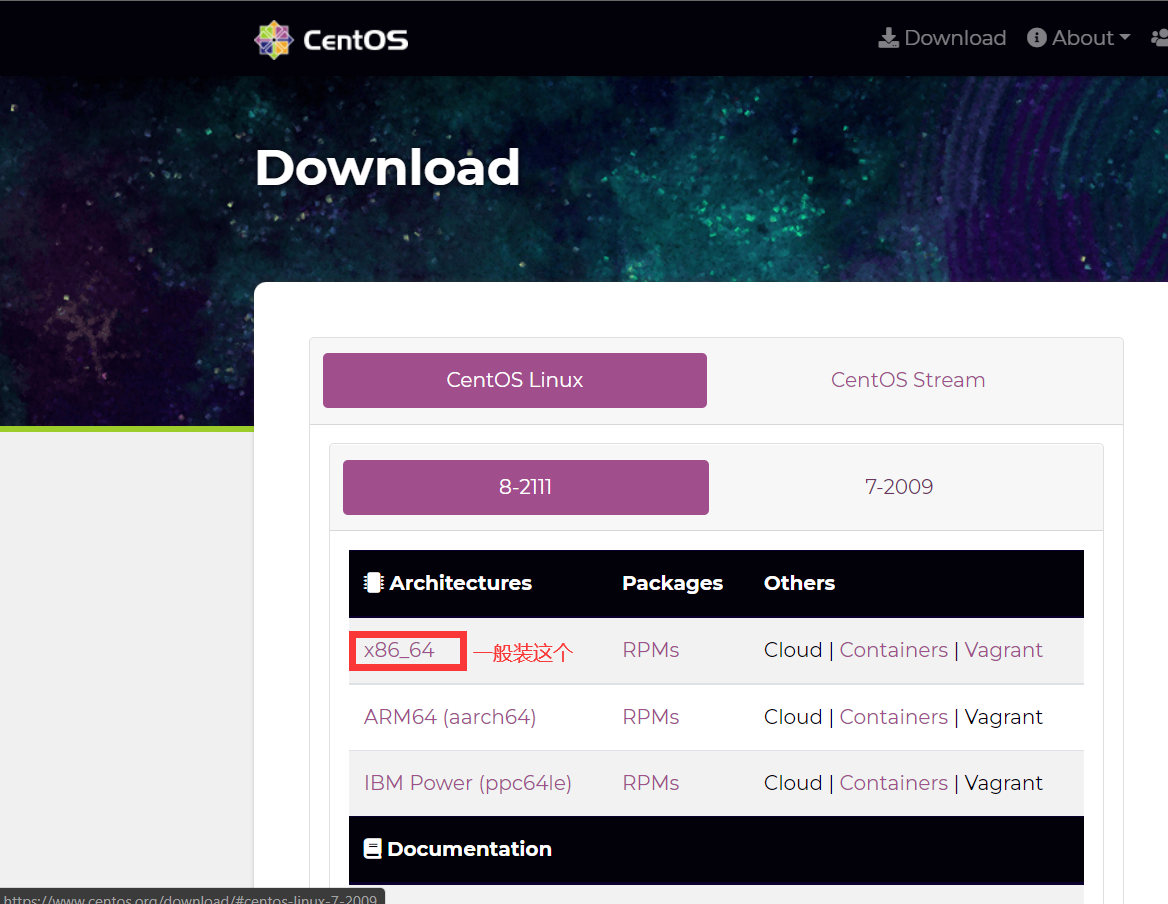
Task: Click the info circle icon next to About
Action: pyautogui.click(x=1035, y=37)
